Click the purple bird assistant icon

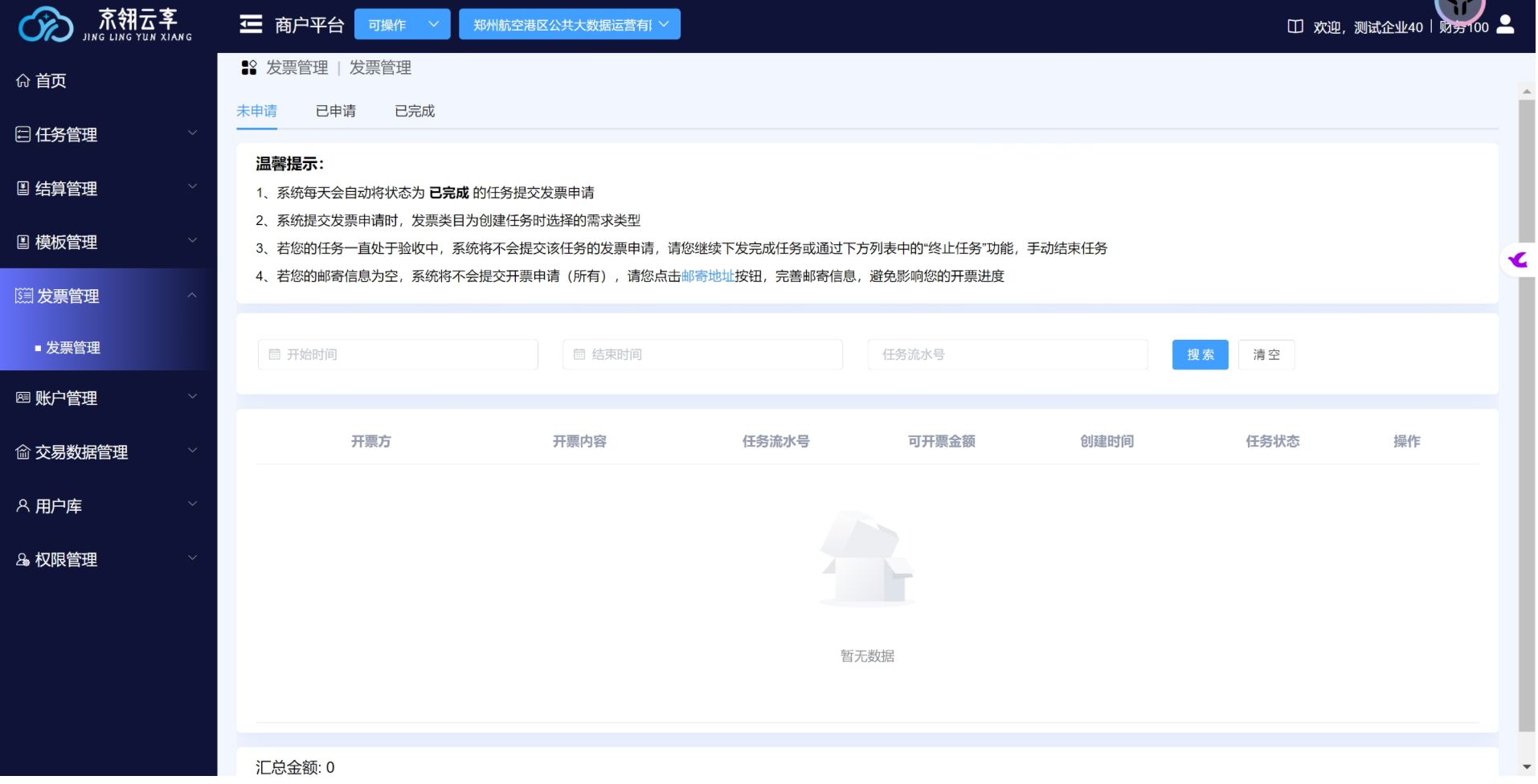pyautogui.click(x=1517, y=260)
